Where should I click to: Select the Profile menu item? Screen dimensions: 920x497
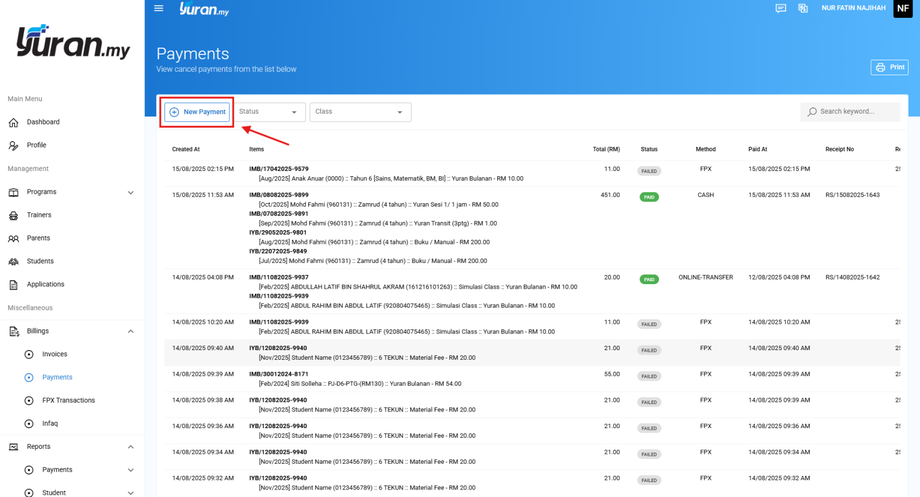[36, 145]
